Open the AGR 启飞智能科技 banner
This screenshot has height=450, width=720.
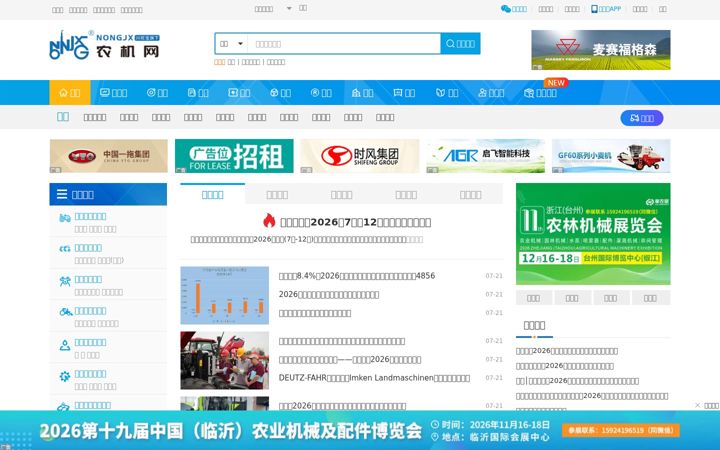(486, 156)
